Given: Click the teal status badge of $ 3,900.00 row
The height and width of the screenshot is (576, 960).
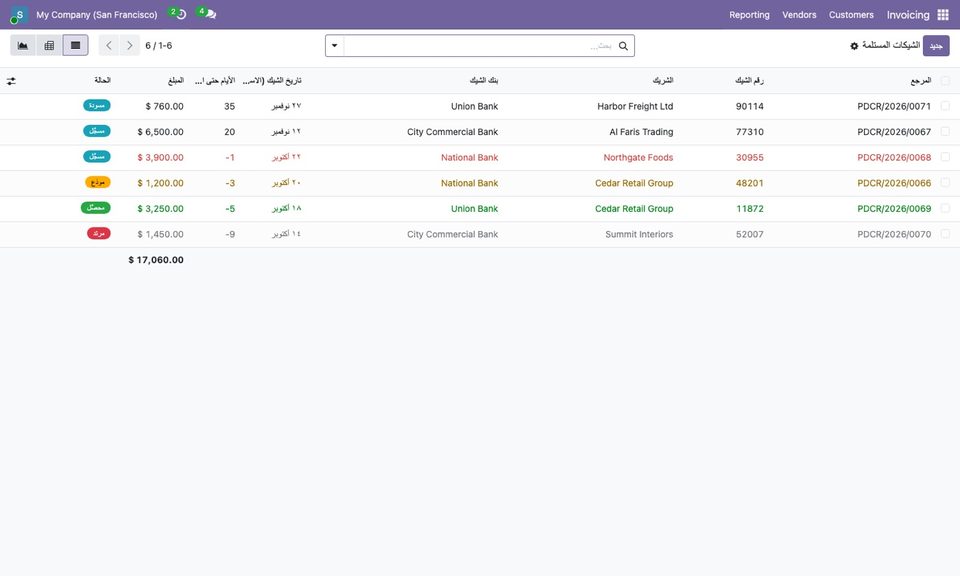Looking at the screenshot, I should 97,157.
